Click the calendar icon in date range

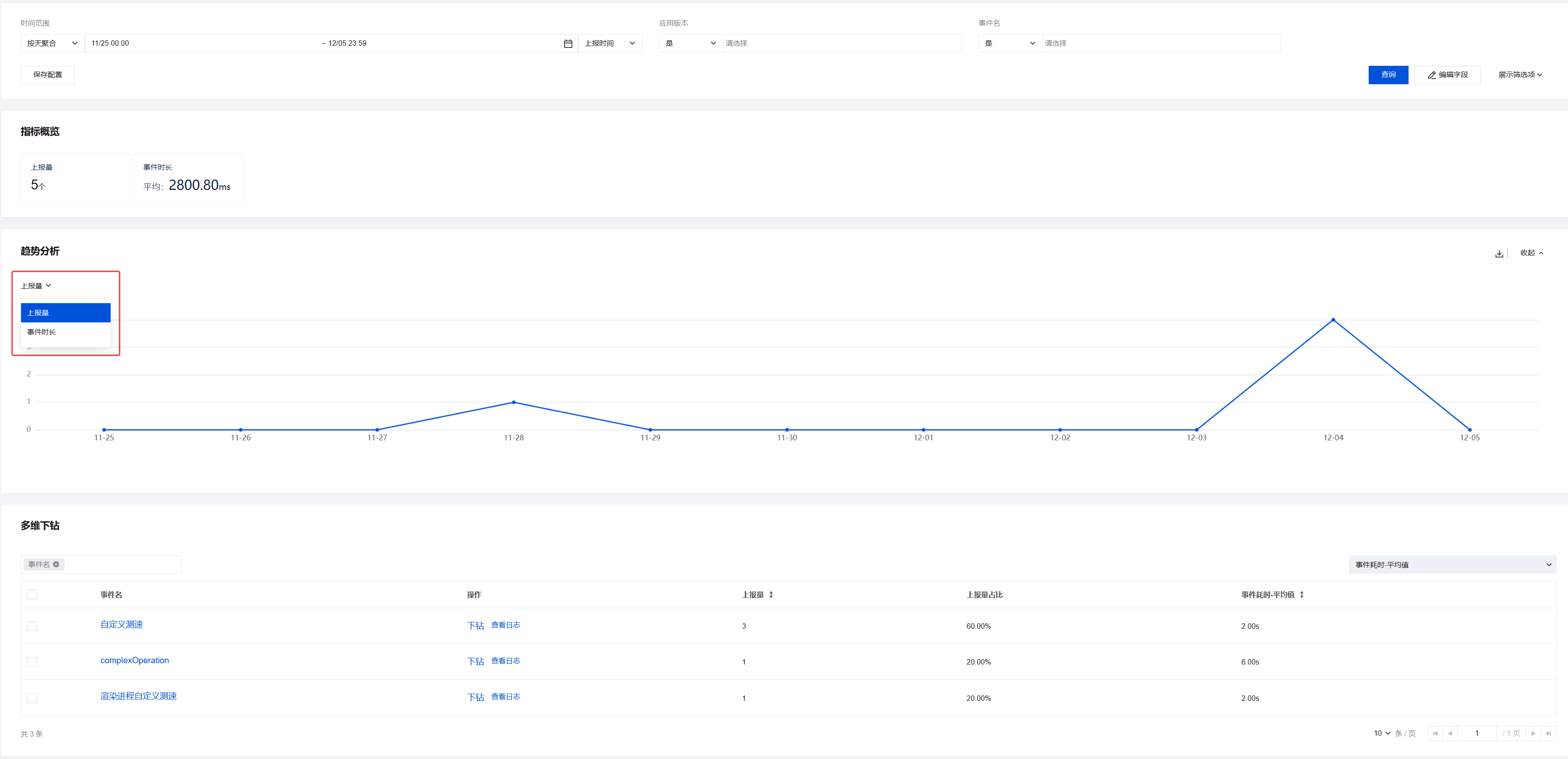[x=567, y=43]
